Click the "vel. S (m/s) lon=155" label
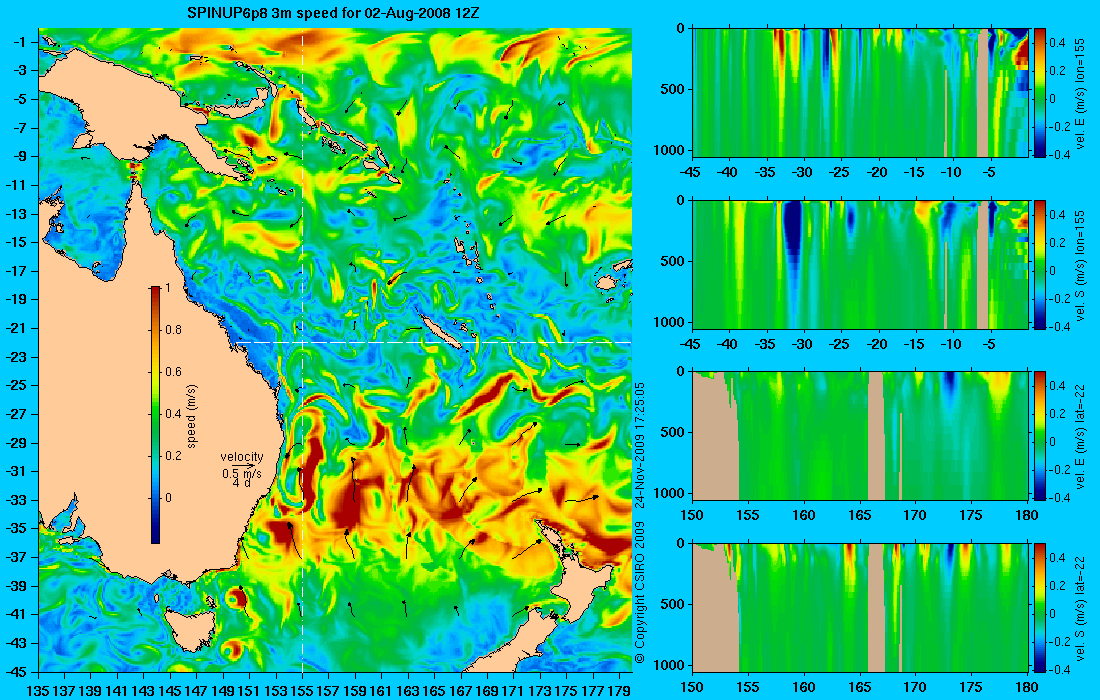Screen dimensions: 1100x700 pyautogui.click(x=1079, y=264)
